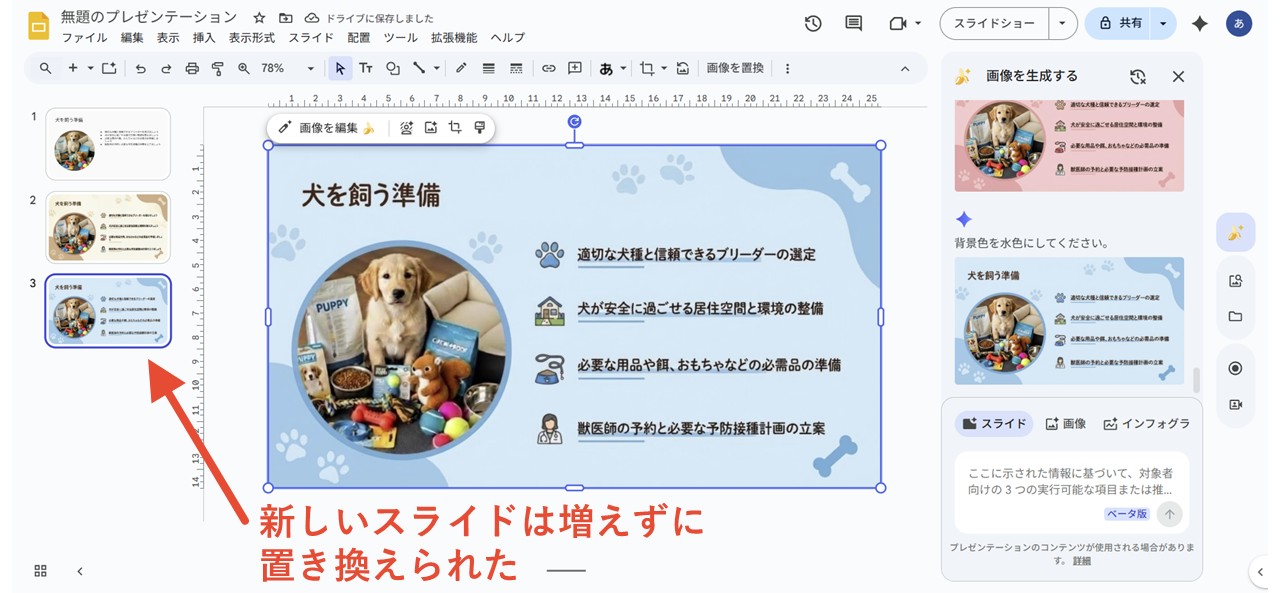
Task: Switch to the インフォグラ tab
Action: click(x=1146, y=423)
